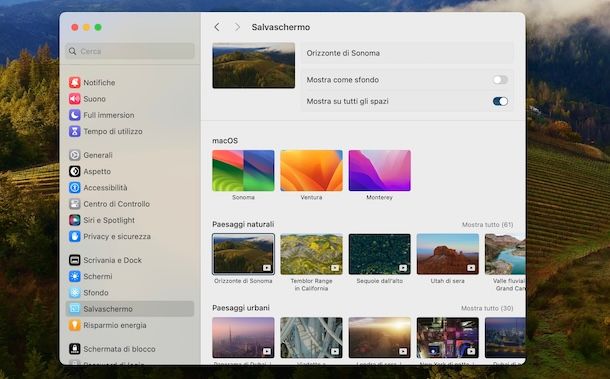The width and height of the screenshot is (610, 379).
Task: Select the New York di notte thumbnail
Action: (x=447, y=337)
